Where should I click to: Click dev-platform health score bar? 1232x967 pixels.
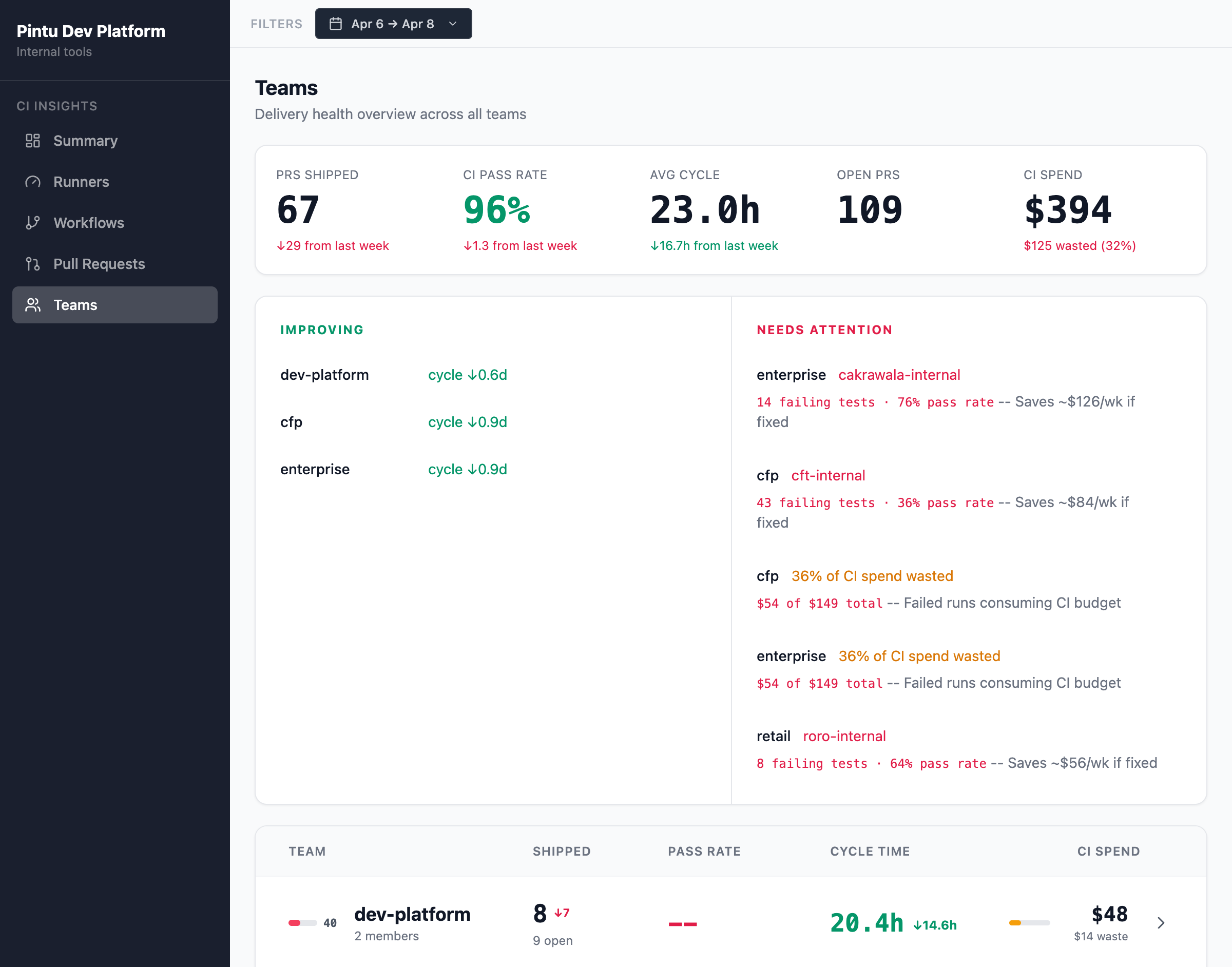[302, 923]
